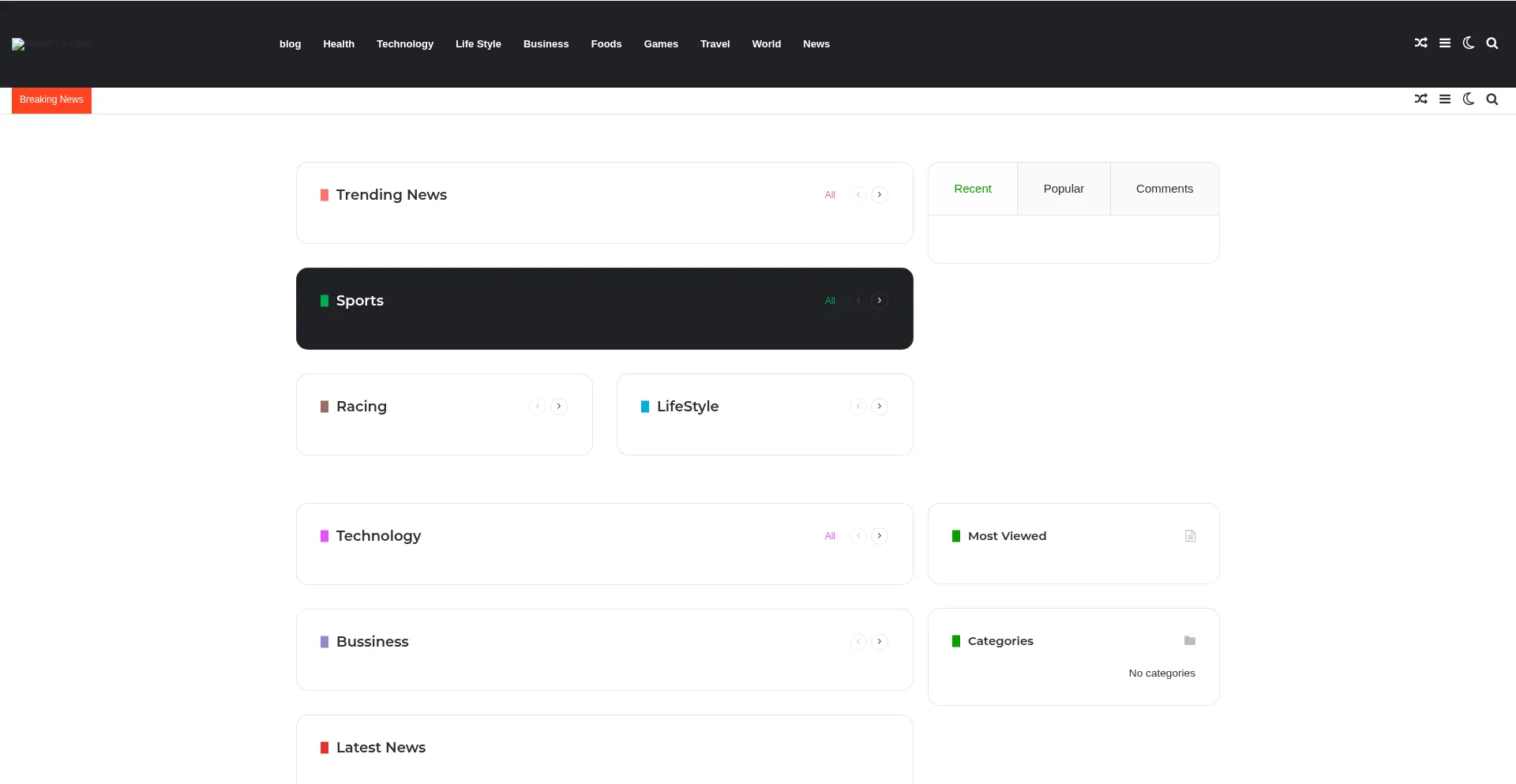Open the Health menu item

338,44
